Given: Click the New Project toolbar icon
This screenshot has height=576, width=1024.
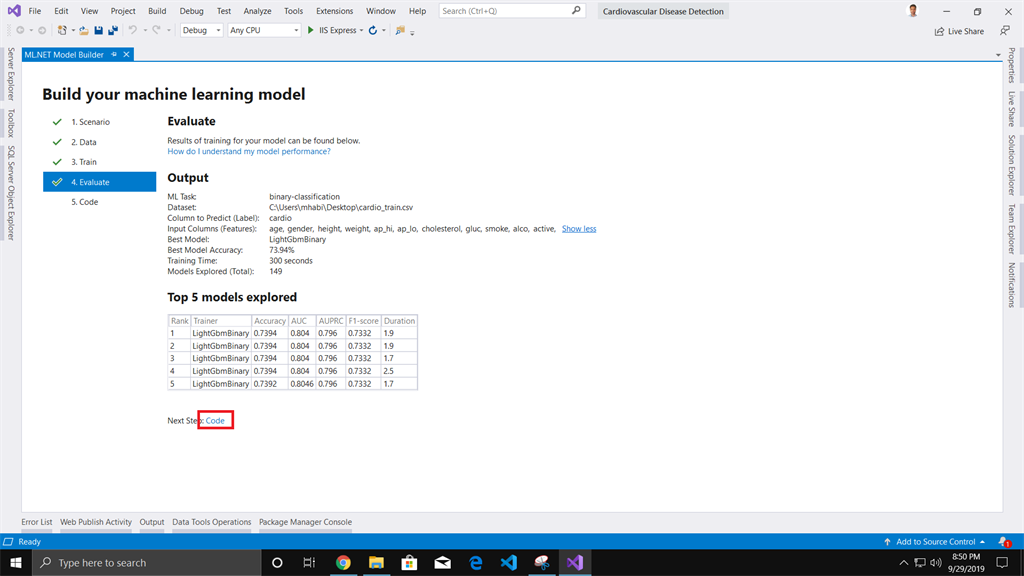Looking at the screenshot, I should click(x=62, y=30).
